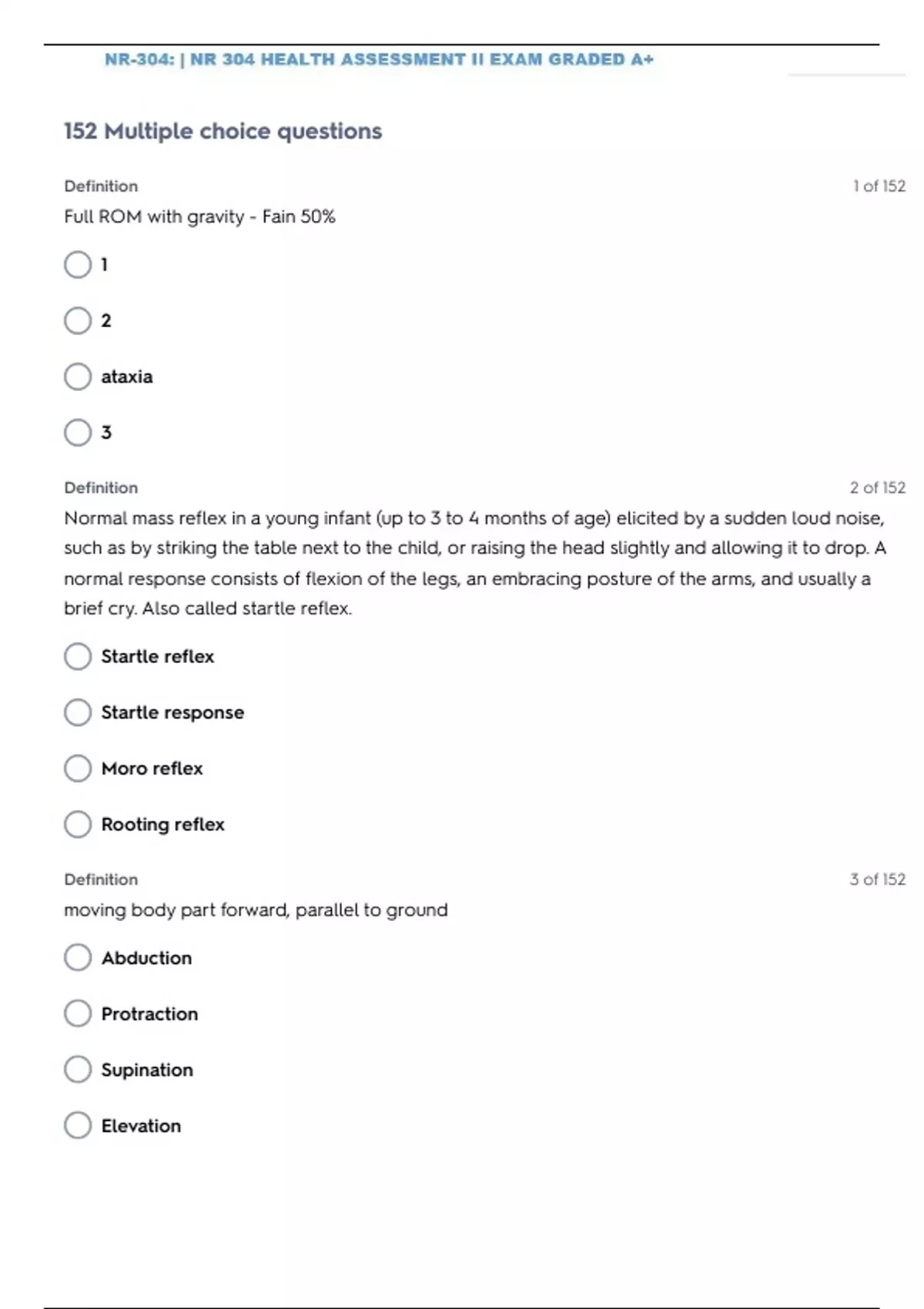Pick answer '3' in first question

coord(78,433)
